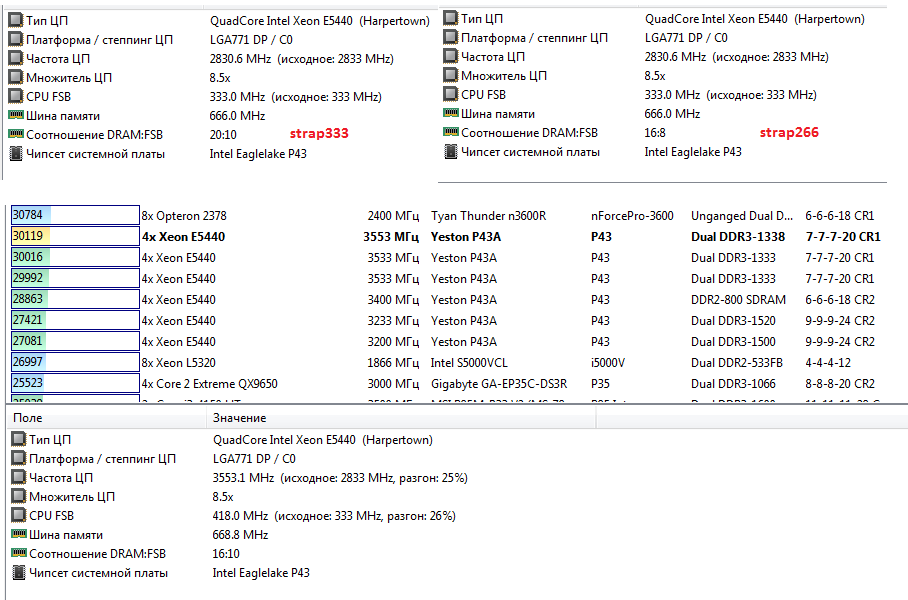
Task: Click the chip icon beside Множитель ЦП under Поле header
Action: pos(19,496)
